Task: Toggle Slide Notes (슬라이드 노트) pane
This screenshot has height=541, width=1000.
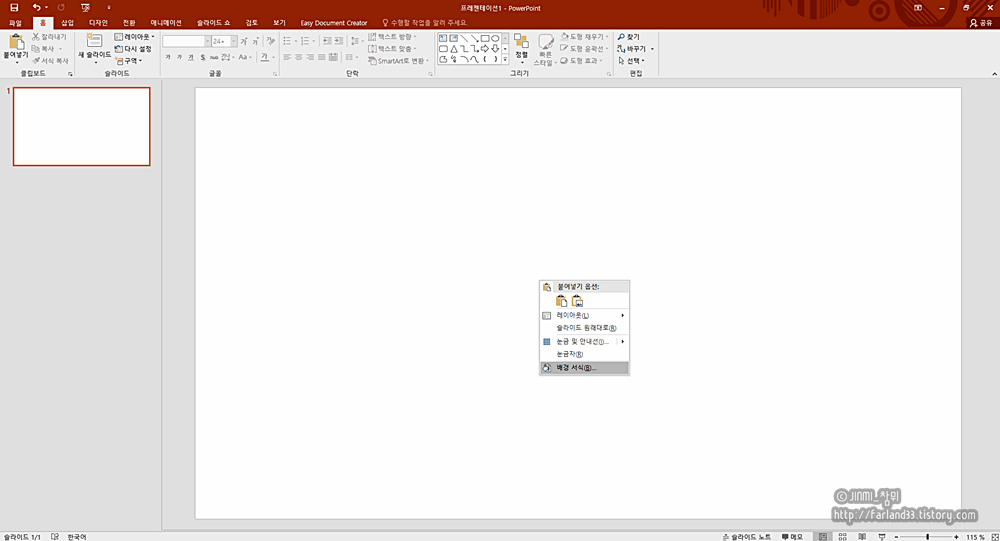Action: pos(747,537)
